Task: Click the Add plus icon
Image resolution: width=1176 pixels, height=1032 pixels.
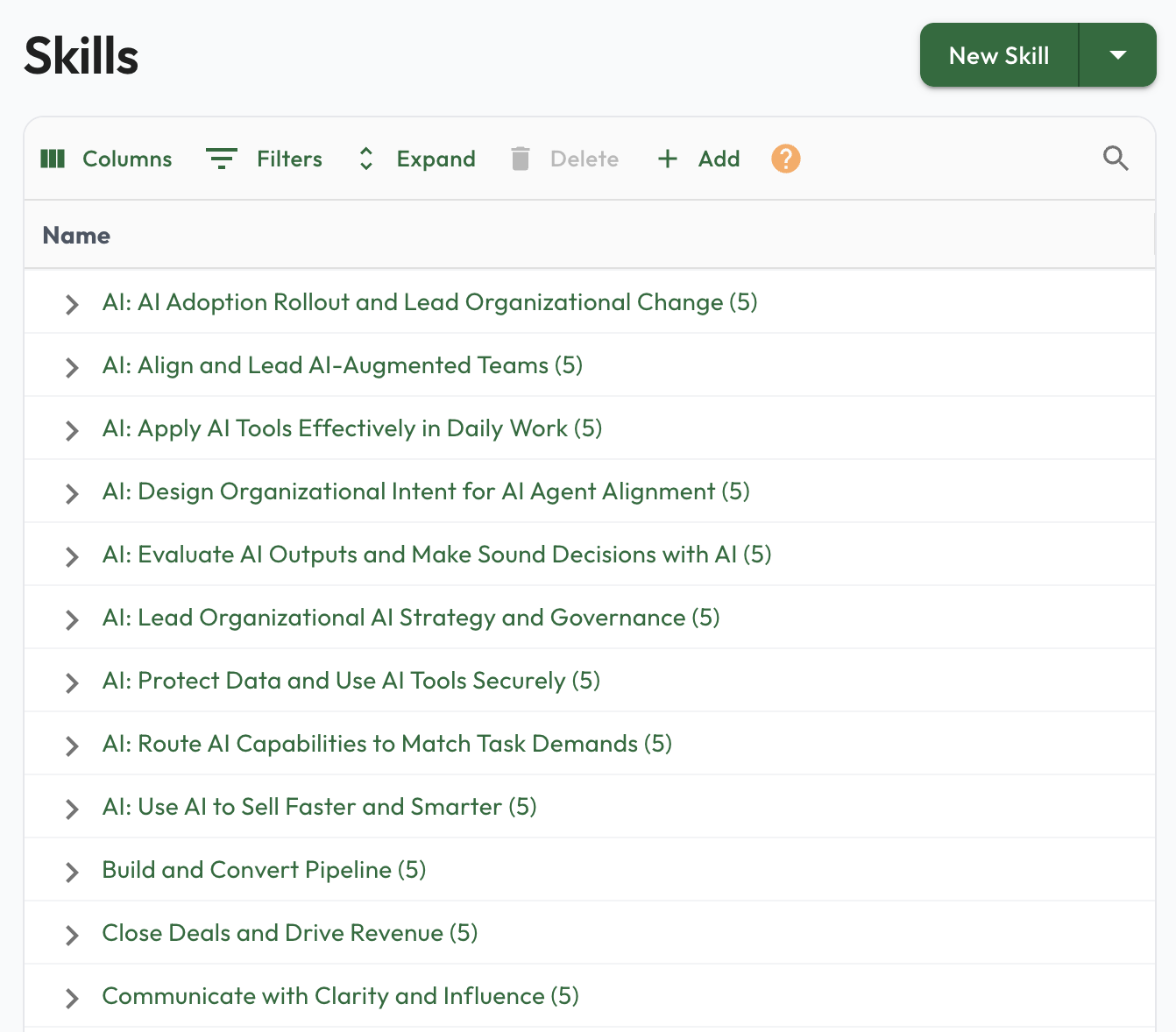Action: tap(668, 159)
